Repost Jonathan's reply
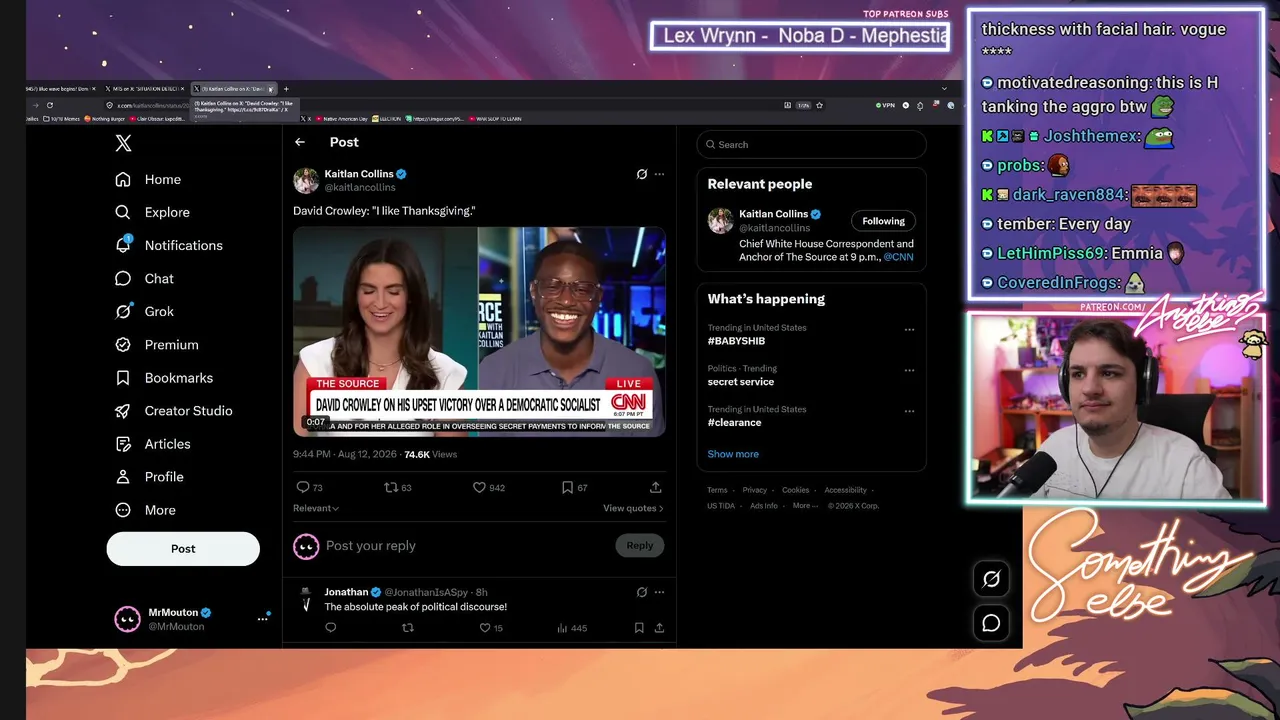Viewport: 1280px width, 720px height. pos(407,628)
